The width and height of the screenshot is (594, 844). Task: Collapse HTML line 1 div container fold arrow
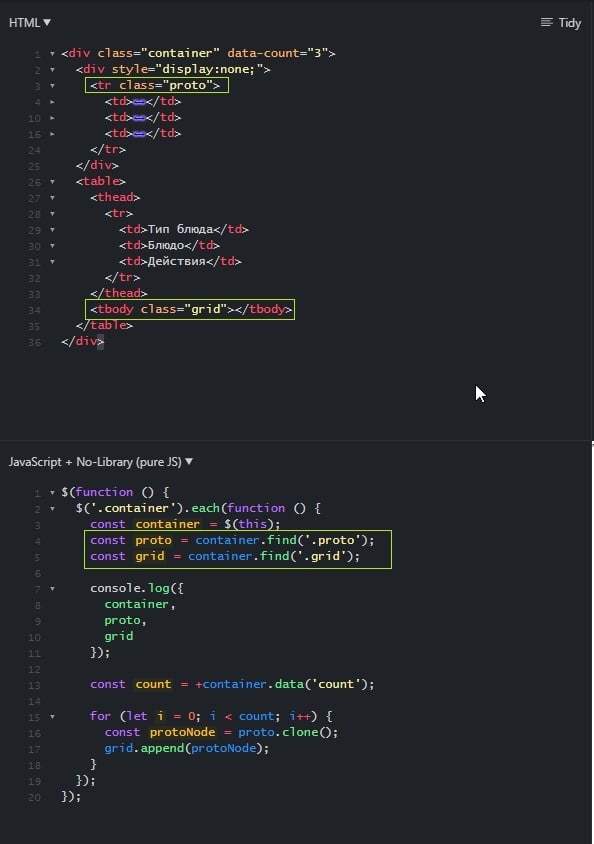point(52,53)
